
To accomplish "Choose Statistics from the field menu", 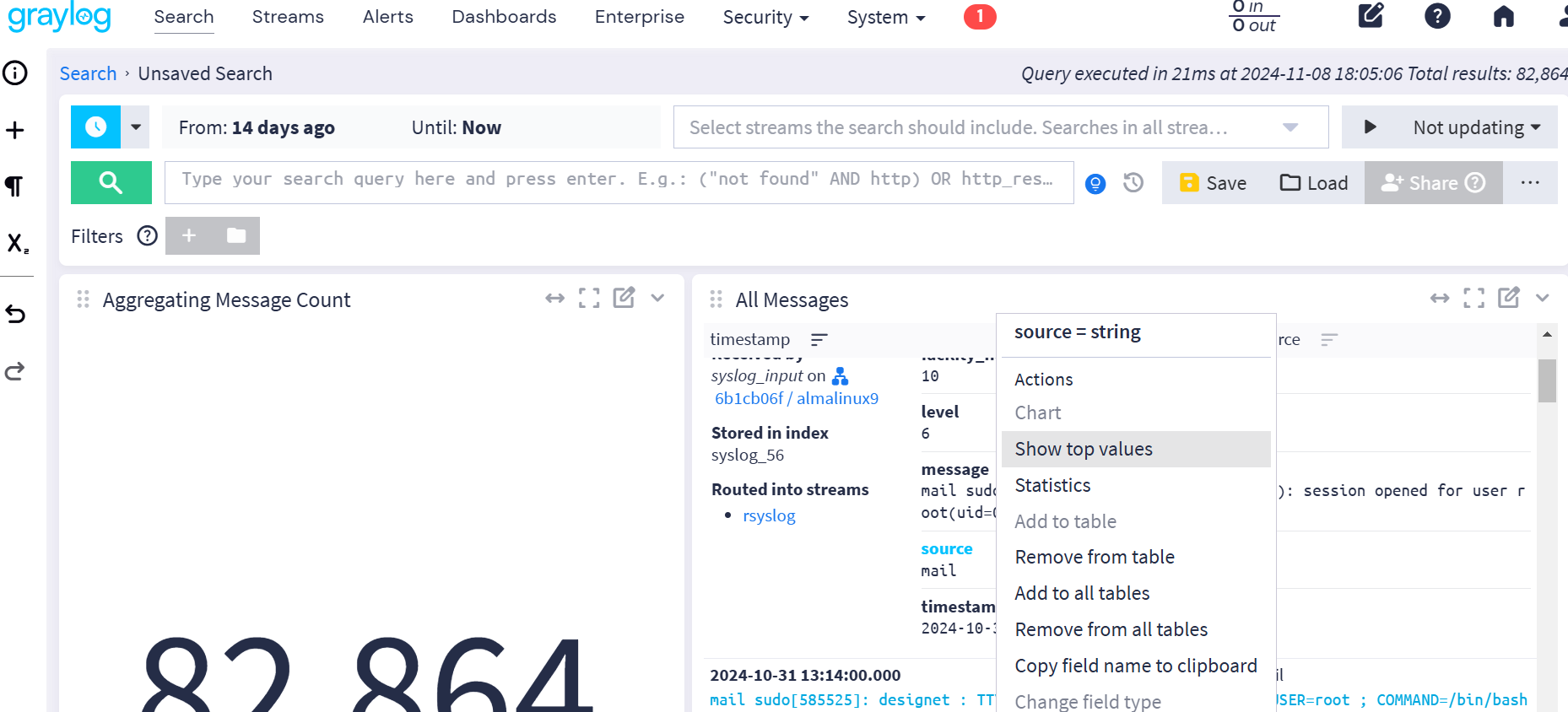I will [1052, 485].
